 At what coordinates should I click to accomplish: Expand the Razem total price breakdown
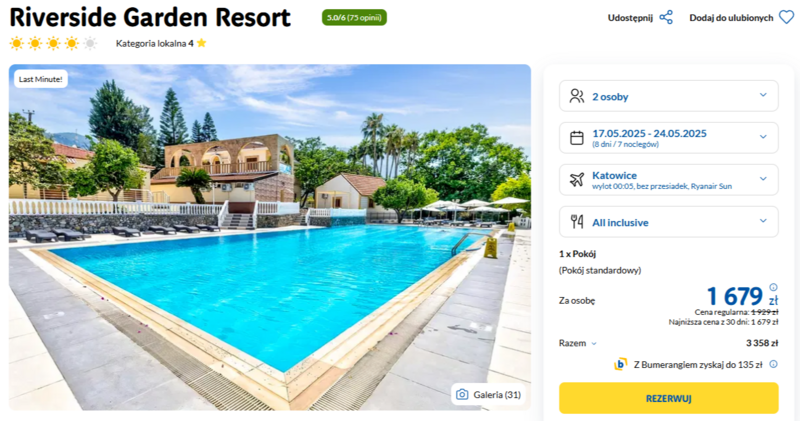coord(578,343)
